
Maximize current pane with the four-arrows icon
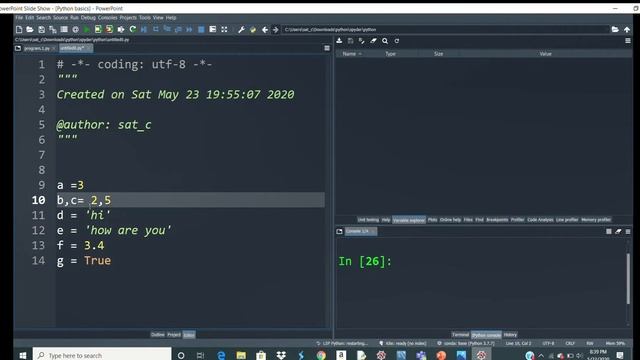pos(224,29)
